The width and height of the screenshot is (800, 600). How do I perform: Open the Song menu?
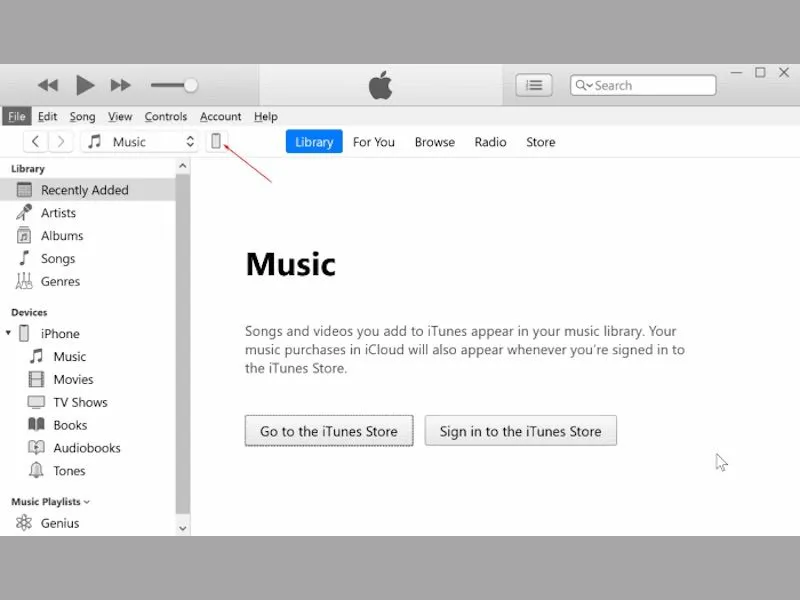click(x=82, y=116)
